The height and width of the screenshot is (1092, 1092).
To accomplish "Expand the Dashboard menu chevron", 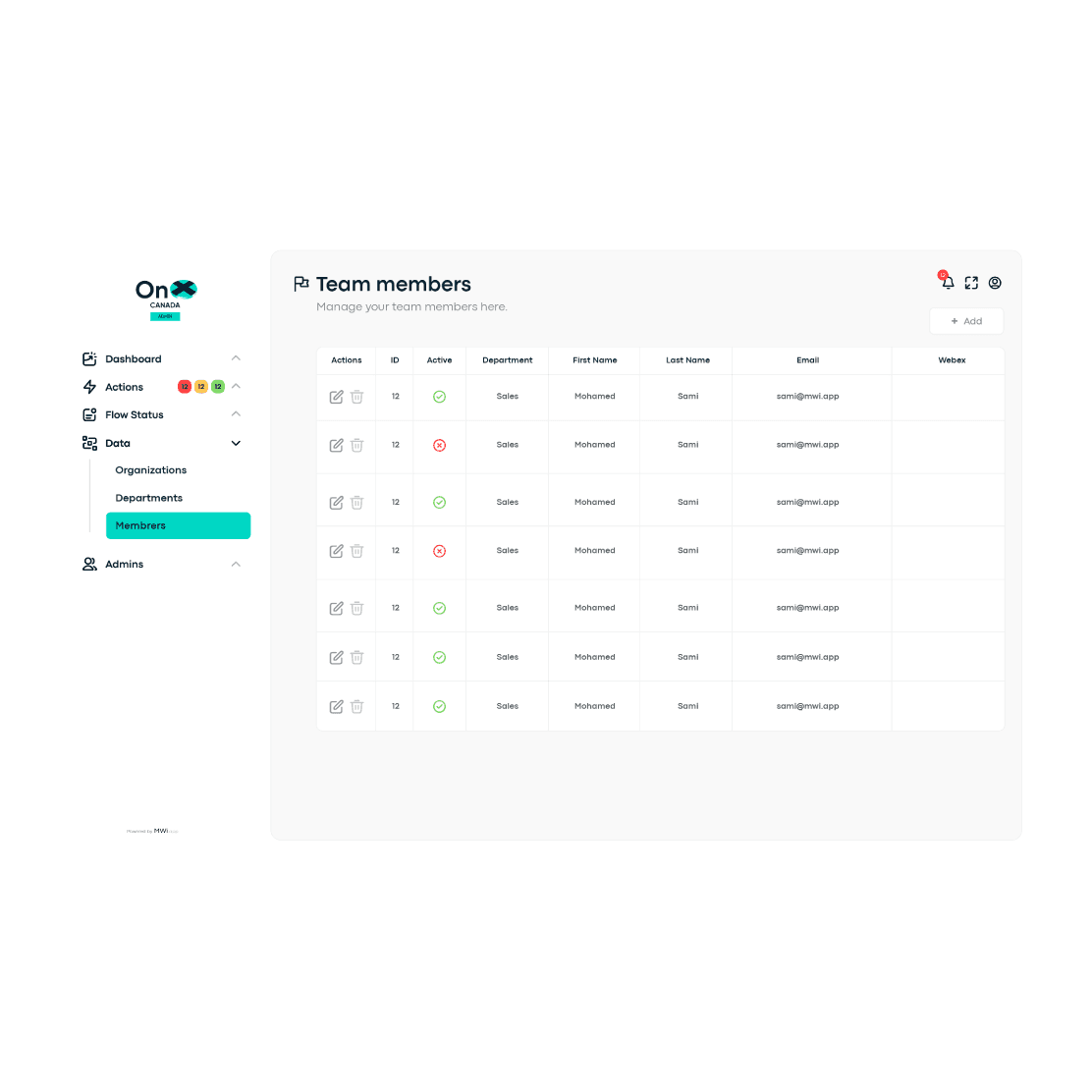I will [236, 358].
